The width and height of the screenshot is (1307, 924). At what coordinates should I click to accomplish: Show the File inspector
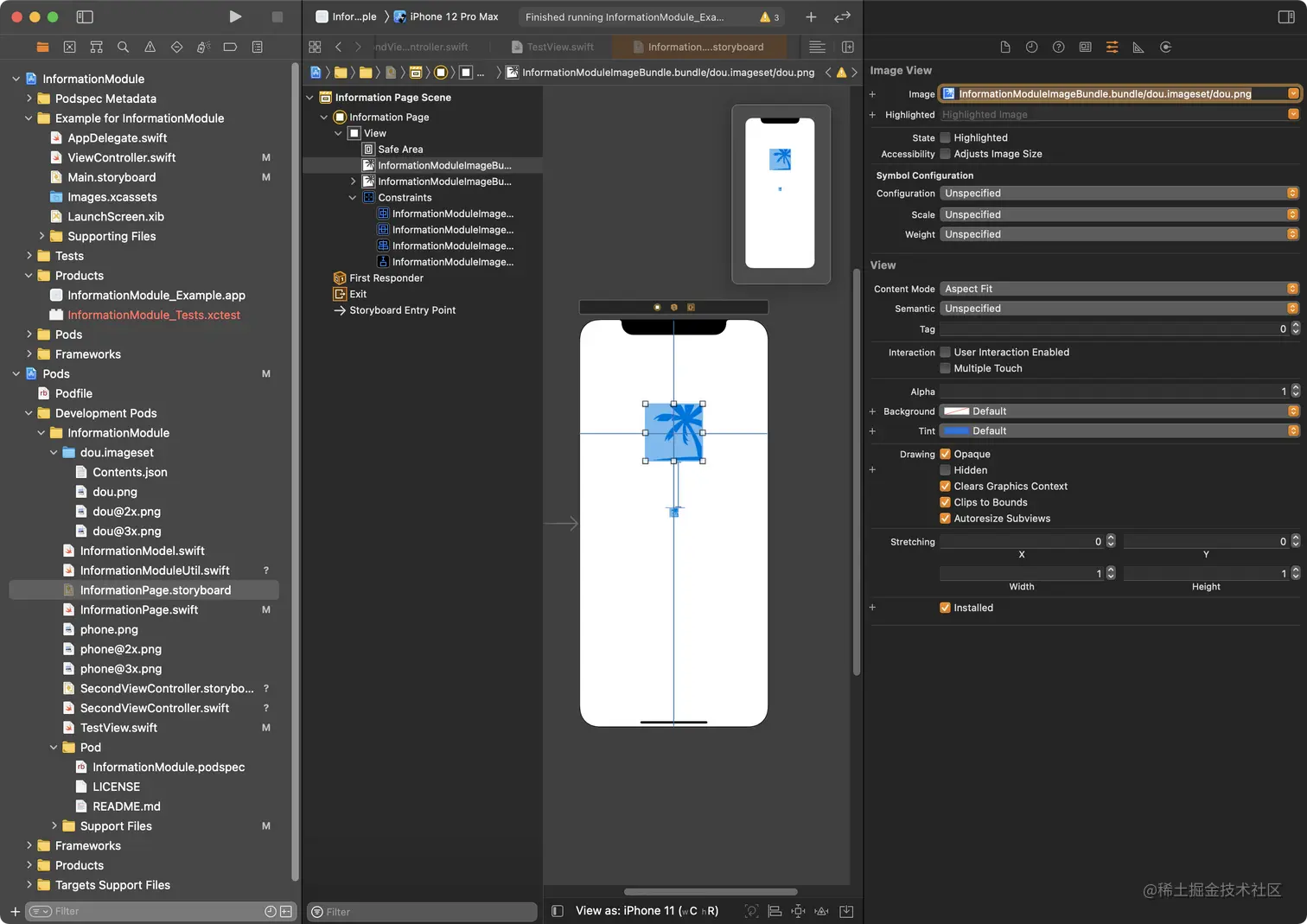1004,47
